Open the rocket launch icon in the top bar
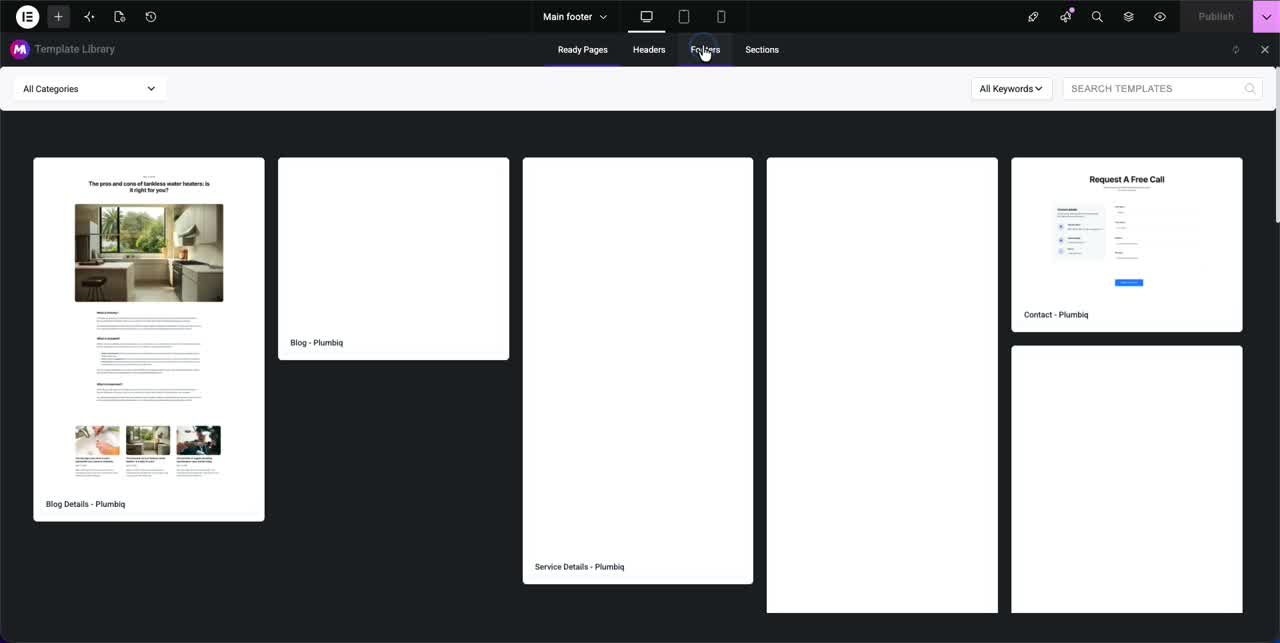Viewport: 1280px width, 643px height. coord(1033,17)
